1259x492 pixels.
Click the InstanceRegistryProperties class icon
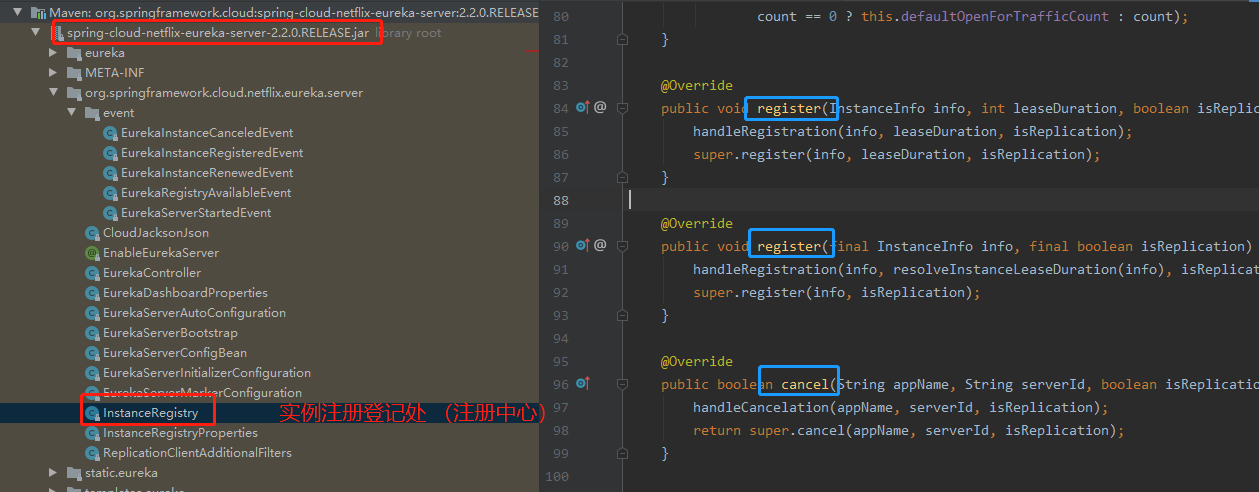[93, 433]
